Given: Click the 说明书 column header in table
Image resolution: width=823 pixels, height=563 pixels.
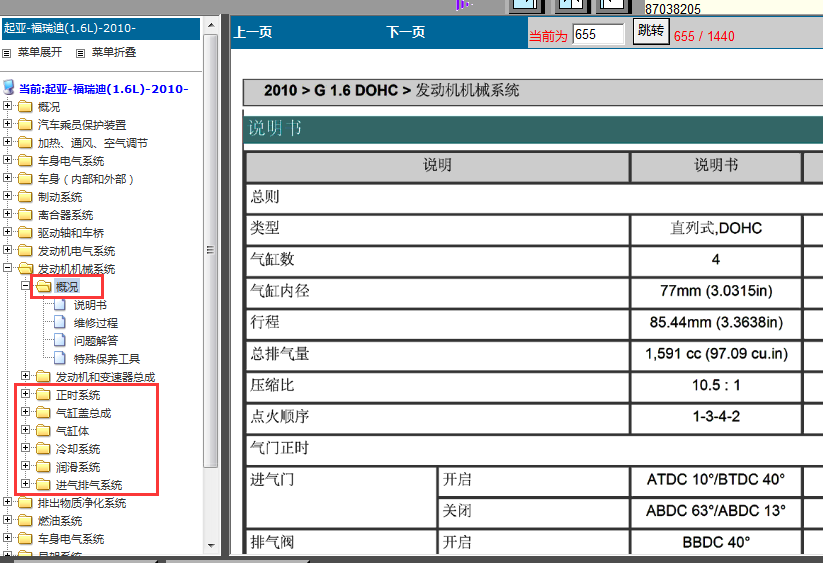Looking at the screenshot, I should click(x=716, y=165).
